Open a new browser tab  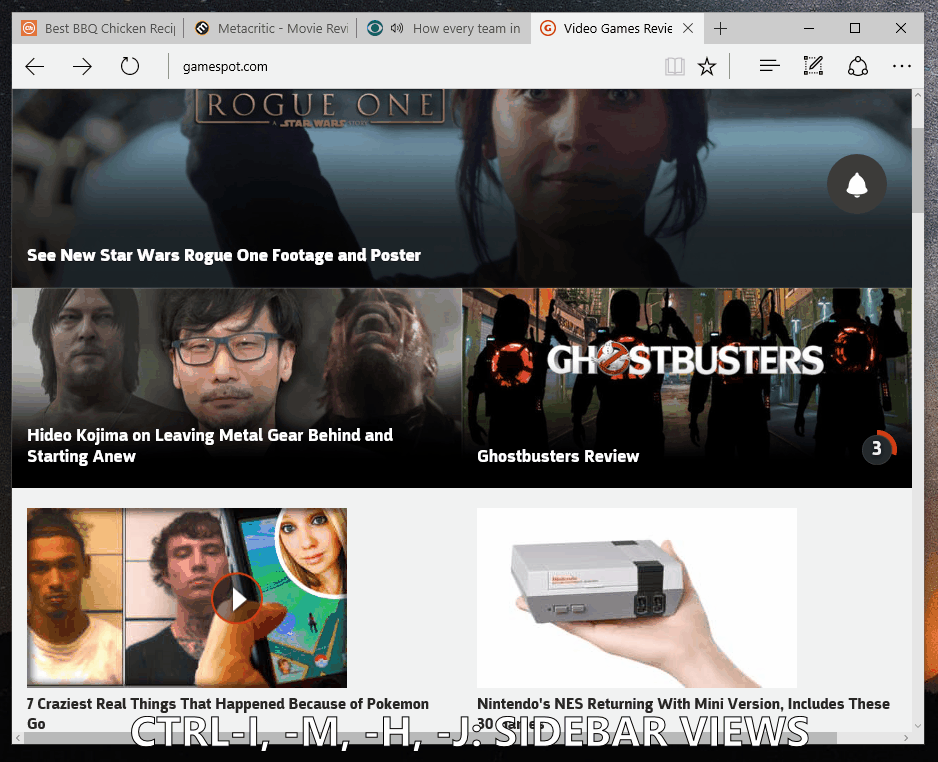point(720,28)
